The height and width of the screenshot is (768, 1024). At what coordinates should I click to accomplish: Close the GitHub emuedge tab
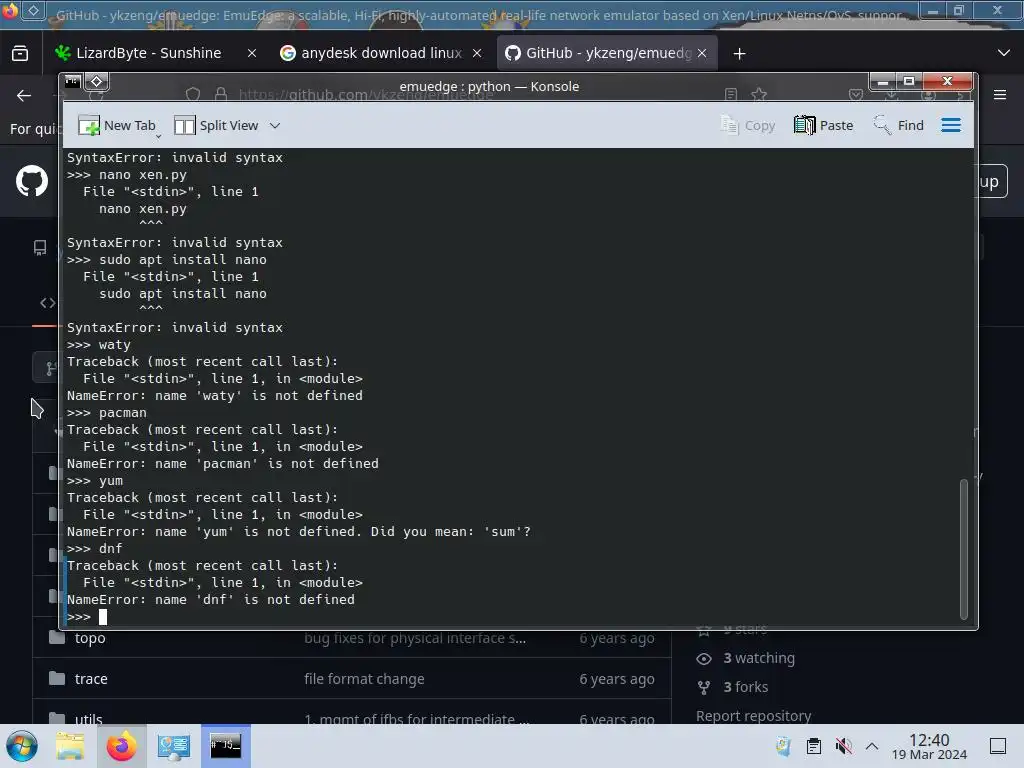[x=702, y=54]
